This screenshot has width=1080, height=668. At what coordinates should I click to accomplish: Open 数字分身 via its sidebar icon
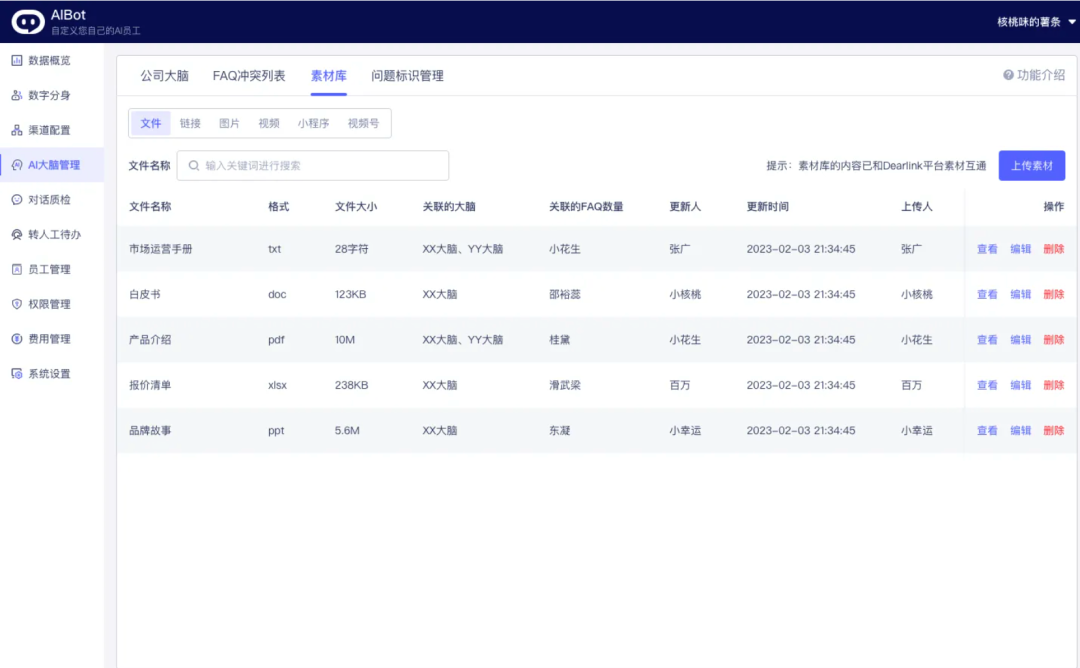click(x=17, y=96)
